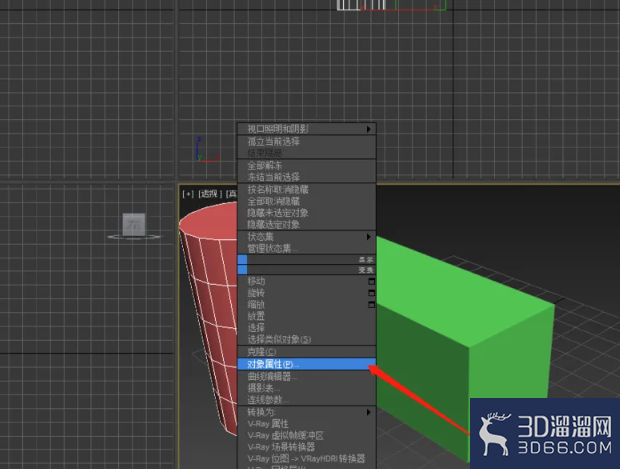
Task: Choose 选择类似对象(S) menu entry
Action: click(x=306, y=339)
